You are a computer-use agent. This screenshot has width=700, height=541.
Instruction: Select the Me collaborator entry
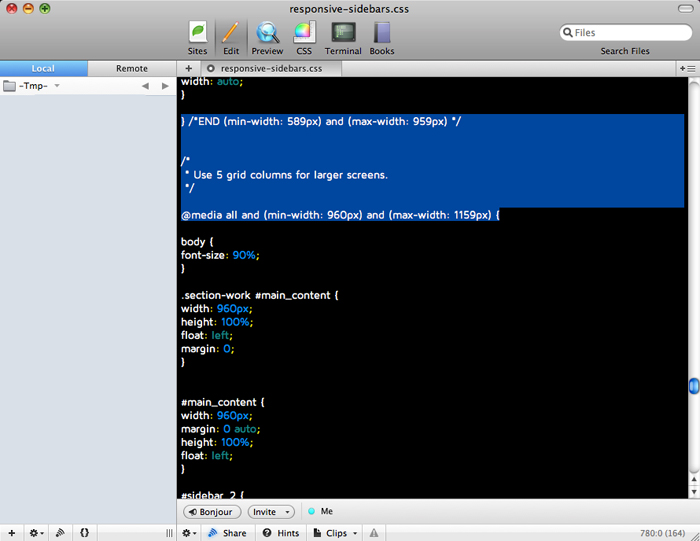tap(321, 511)
